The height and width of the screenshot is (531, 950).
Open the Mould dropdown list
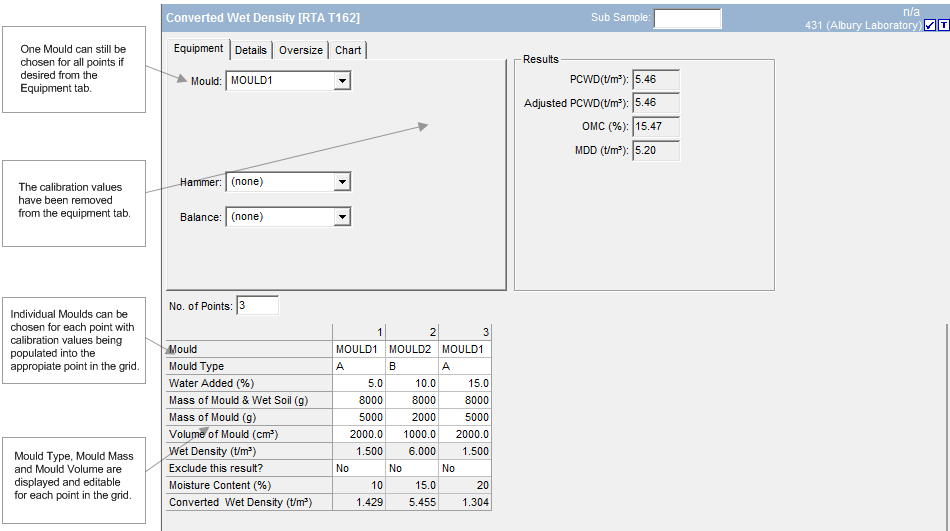tap(342, 81)
